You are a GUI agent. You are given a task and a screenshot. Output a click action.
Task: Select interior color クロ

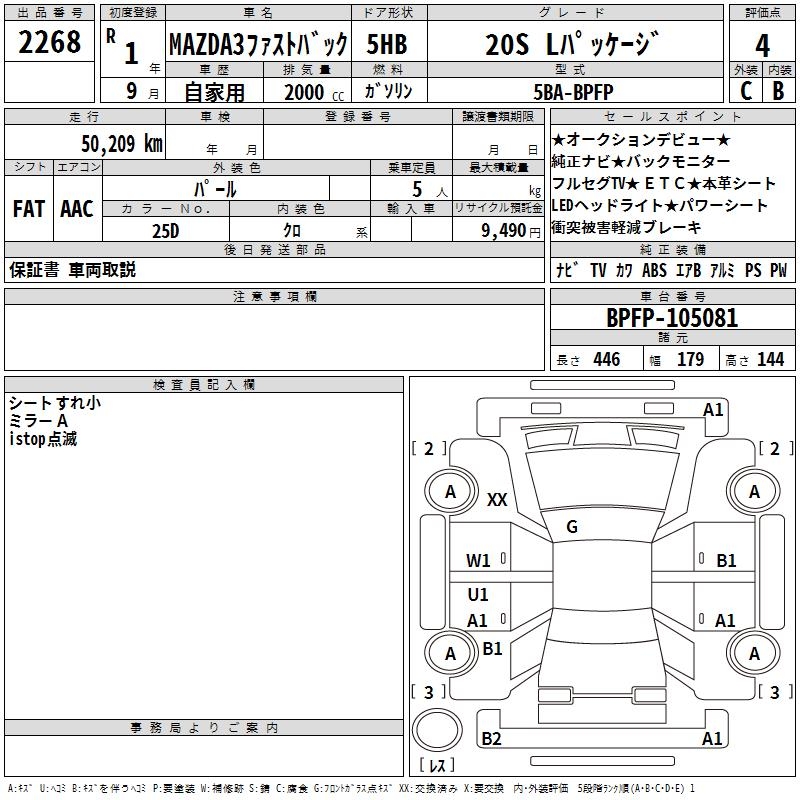292,231
